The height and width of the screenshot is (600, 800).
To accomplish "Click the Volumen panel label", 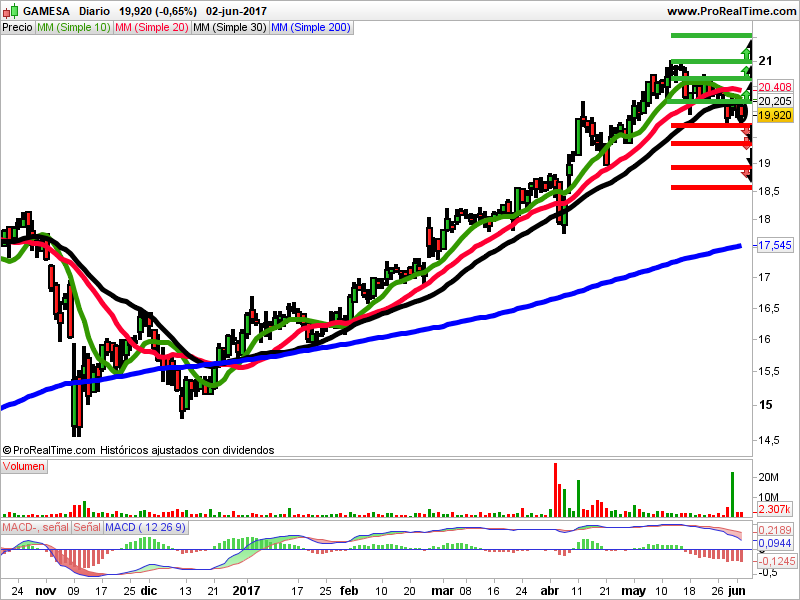I will [24, 466].
